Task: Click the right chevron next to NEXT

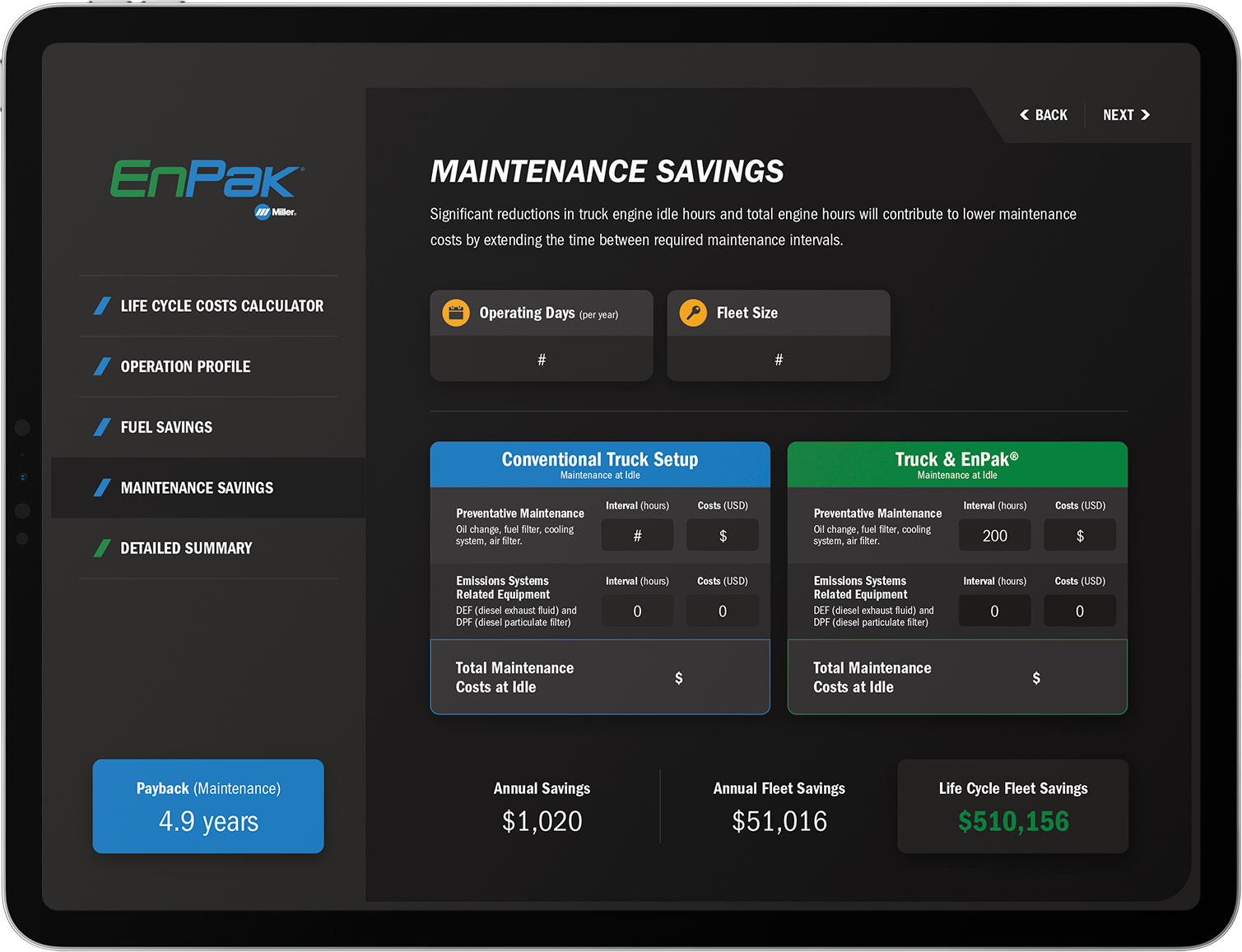Action: [1145, 115]
